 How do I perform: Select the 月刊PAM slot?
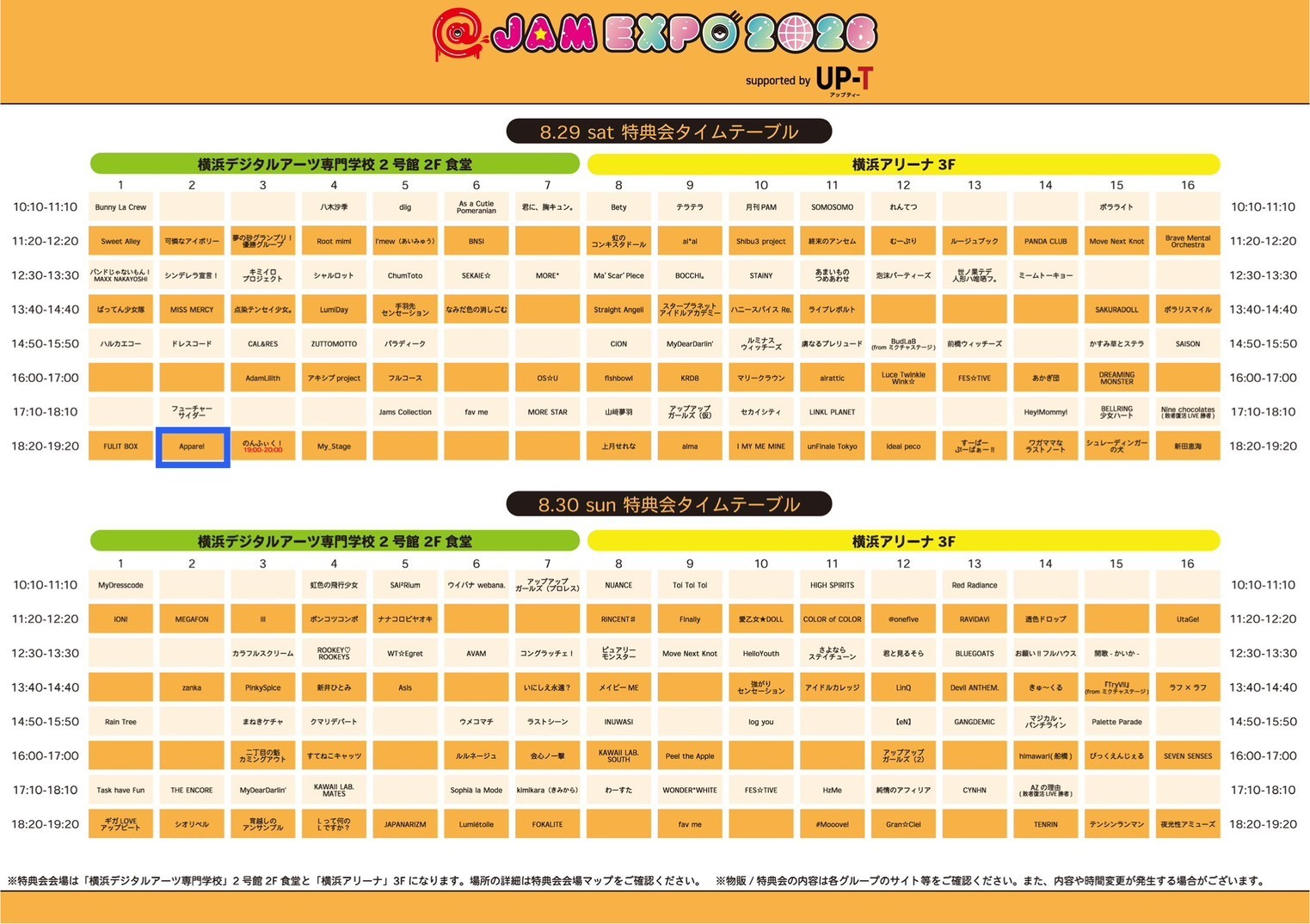pyautogui.click(x=761, y=207)
